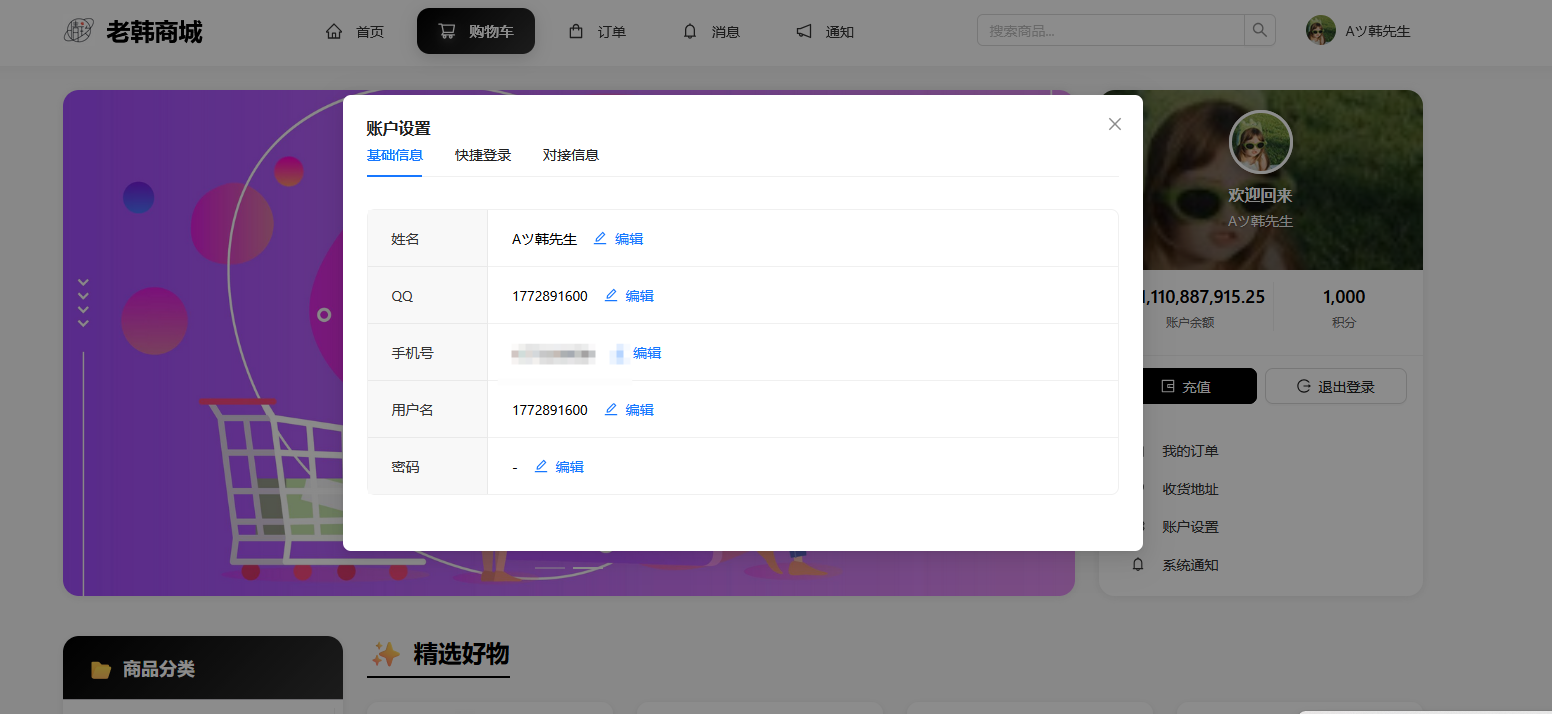Click the 老韩商城 logo icon

79,32
